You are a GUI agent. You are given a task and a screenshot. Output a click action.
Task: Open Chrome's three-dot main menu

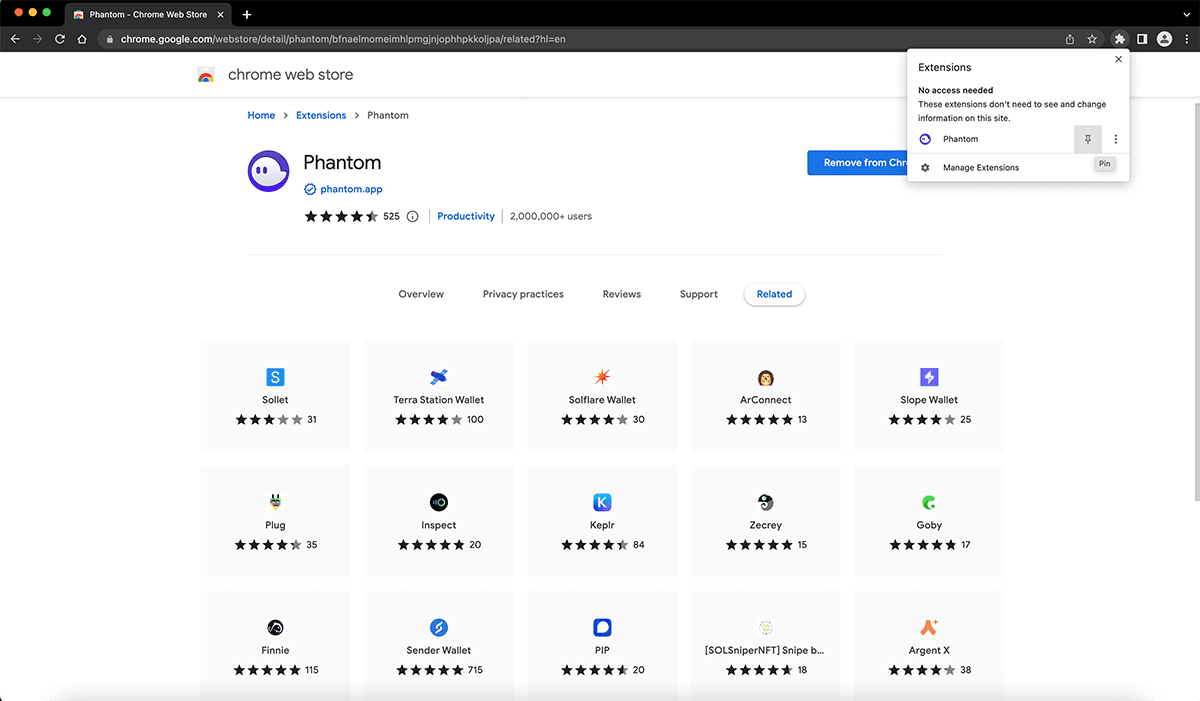1186,39
